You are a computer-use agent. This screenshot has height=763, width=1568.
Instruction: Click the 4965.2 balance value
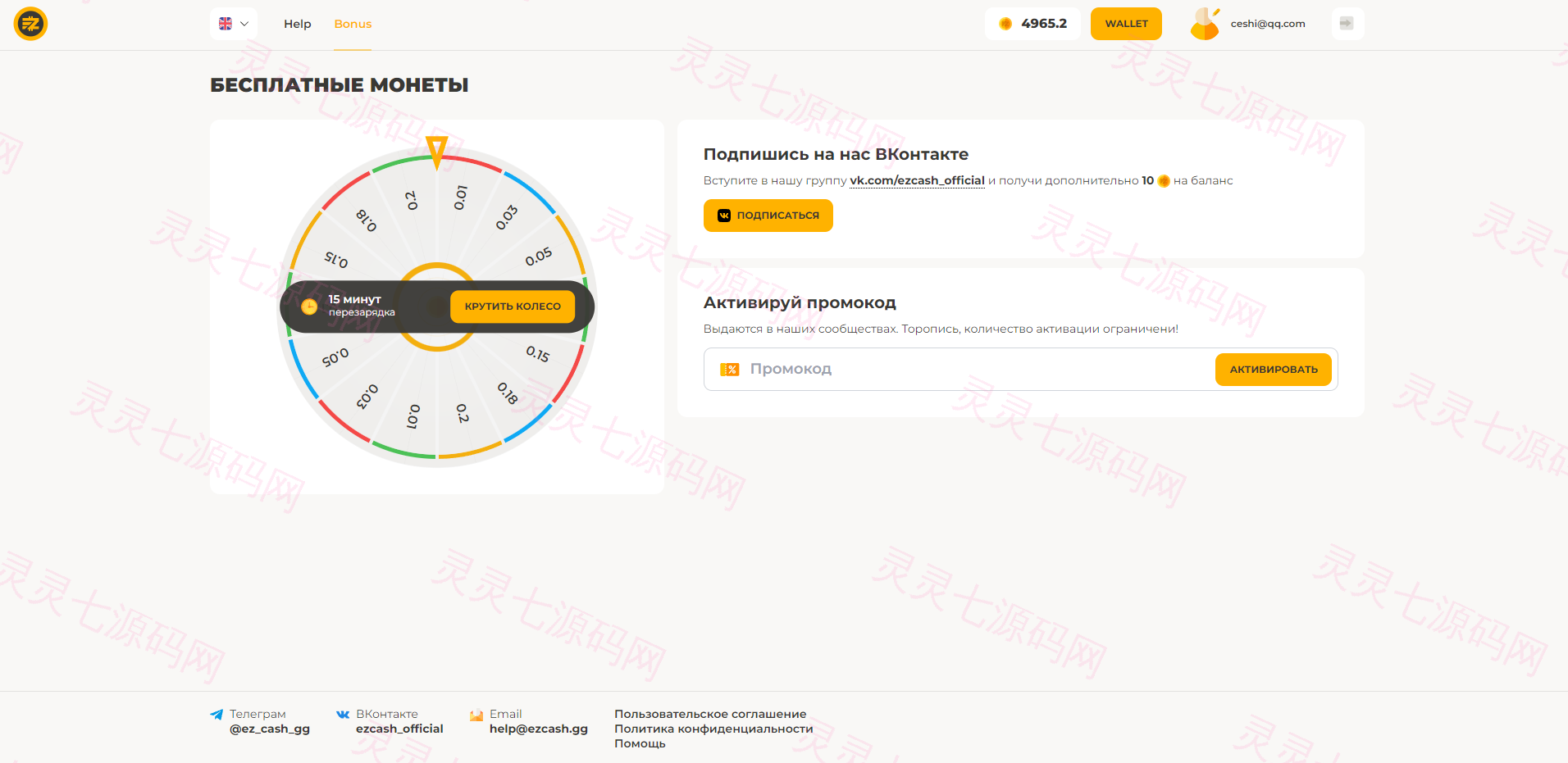click(1044, 24)
